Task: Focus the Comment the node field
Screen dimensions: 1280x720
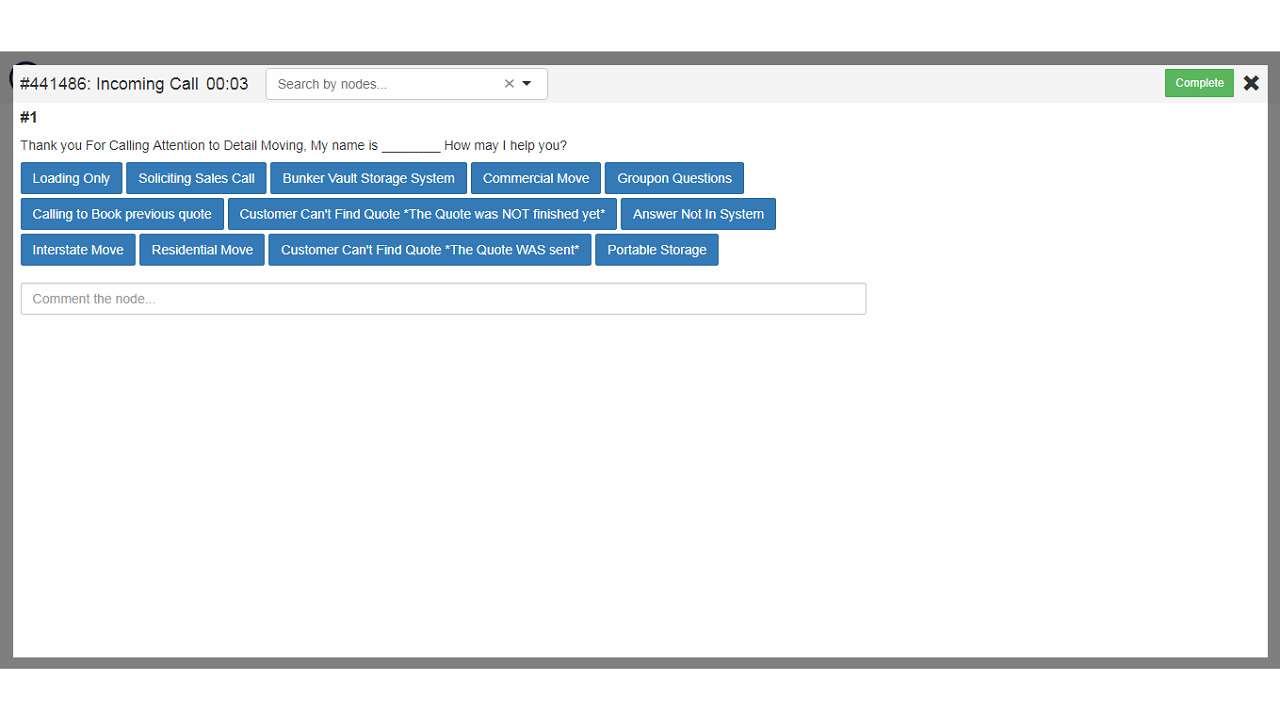Action: coord(443,299)
